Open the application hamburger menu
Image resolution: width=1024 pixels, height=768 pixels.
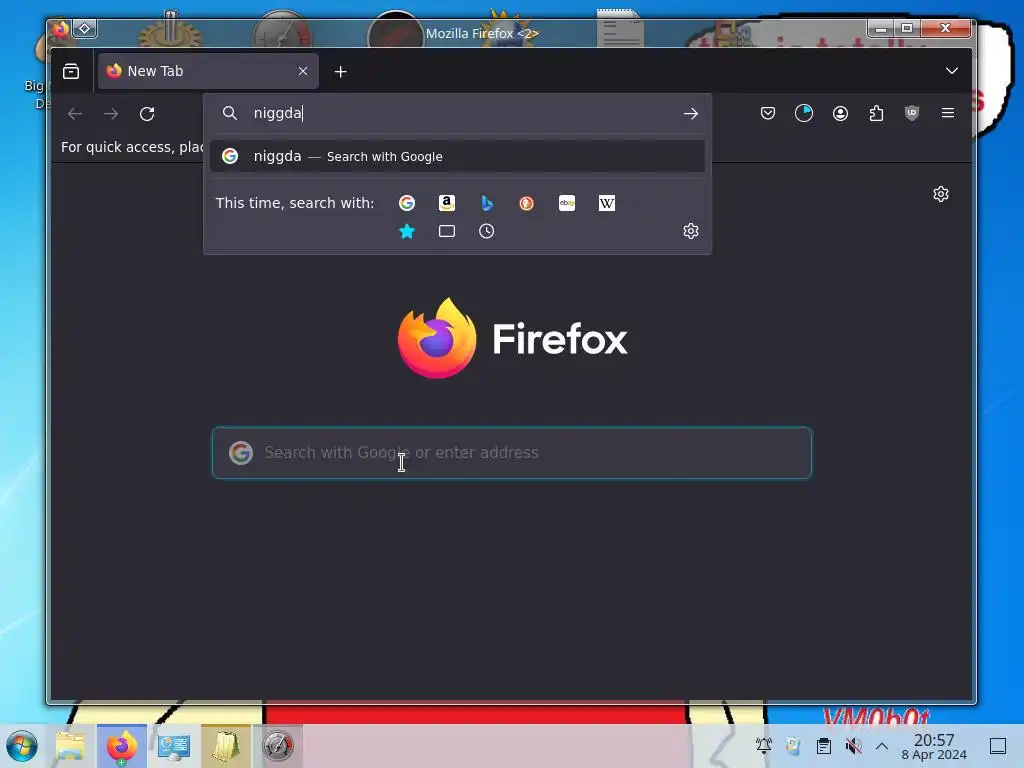(x=948, y=113)
